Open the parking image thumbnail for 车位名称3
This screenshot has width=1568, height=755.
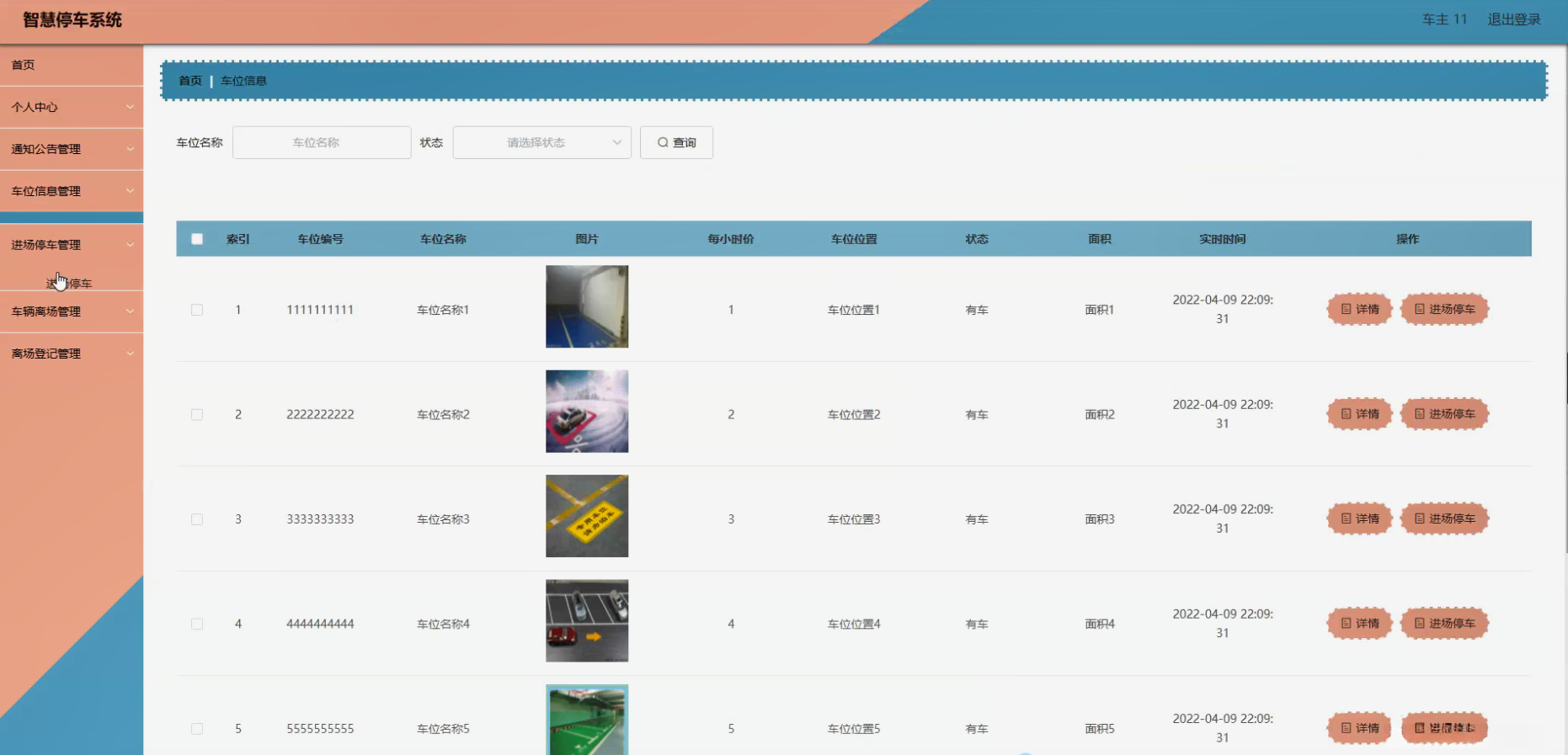pos(587,516)
